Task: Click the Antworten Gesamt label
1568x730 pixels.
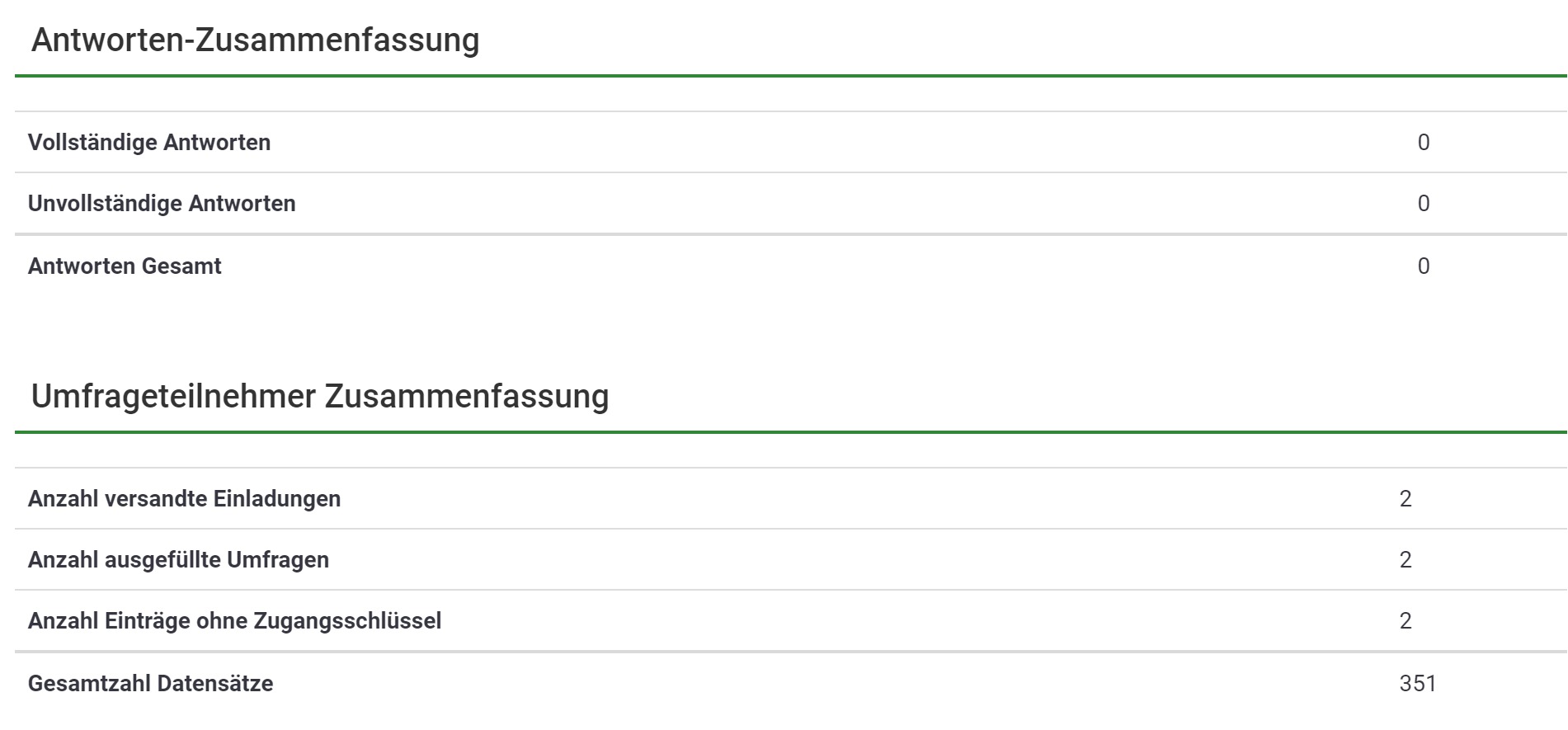Action: coord(125,266)
